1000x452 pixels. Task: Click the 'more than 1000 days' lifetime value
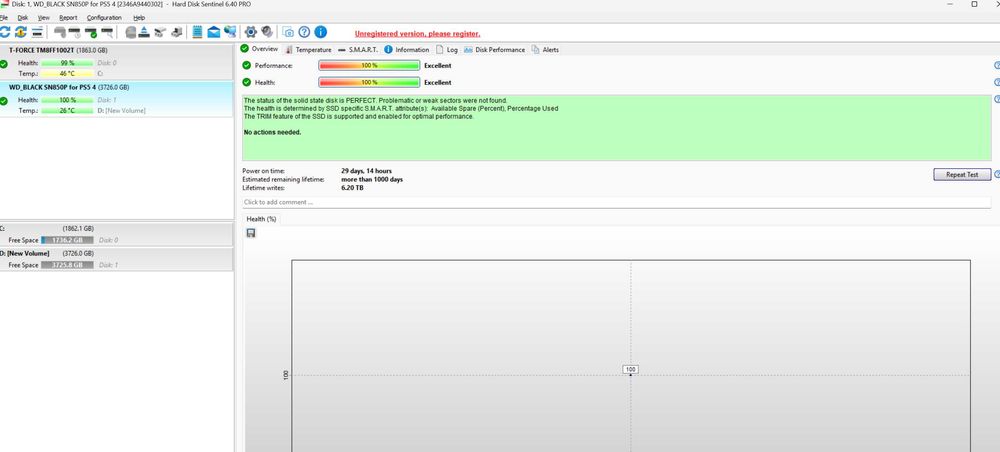pyautogui.click(x=372, y=179)
